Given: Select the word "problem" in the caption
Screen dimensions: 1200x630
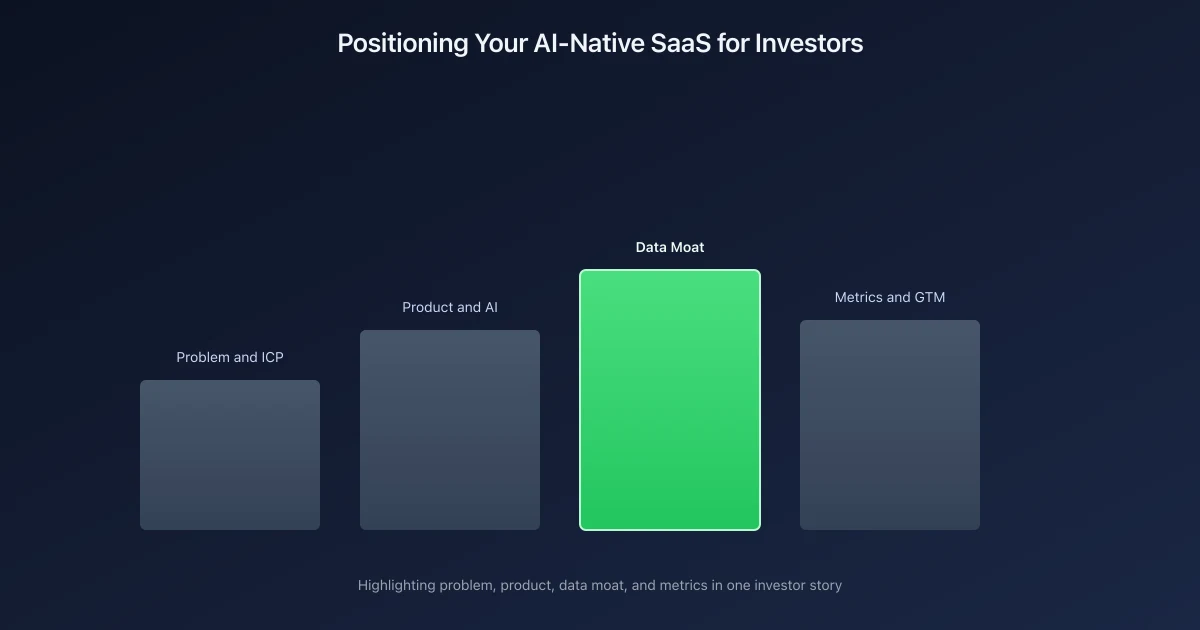Looking at the screenshot, I should click(467, 585).
